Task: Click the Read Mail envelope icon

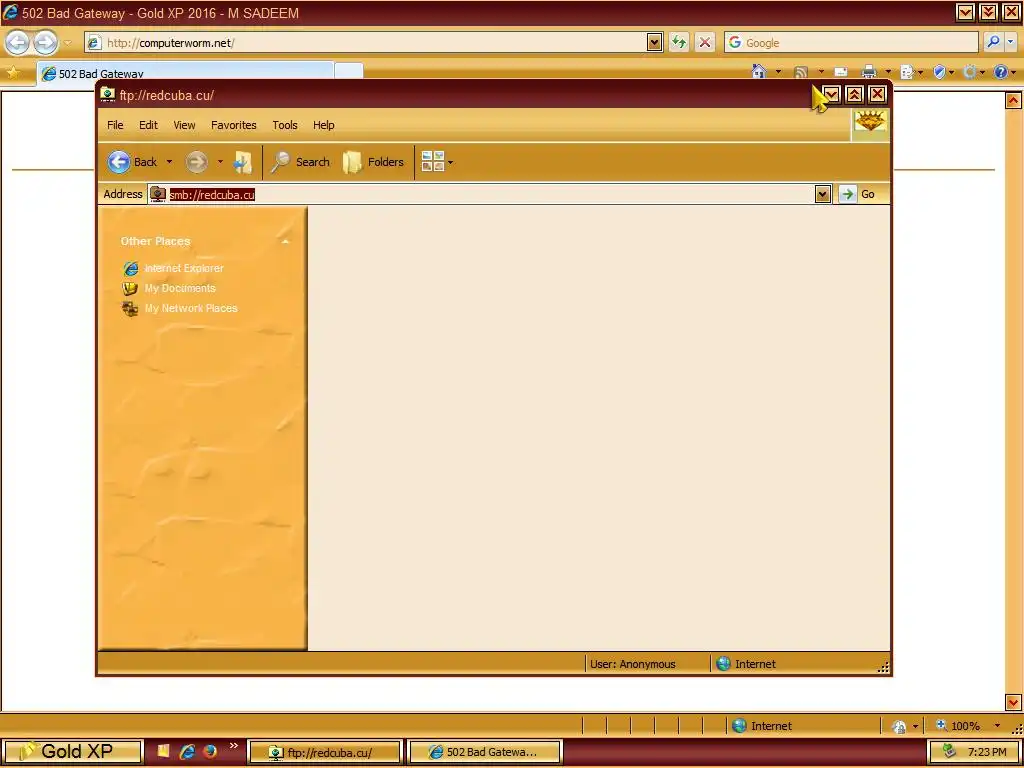Action: tap(841, 72)
